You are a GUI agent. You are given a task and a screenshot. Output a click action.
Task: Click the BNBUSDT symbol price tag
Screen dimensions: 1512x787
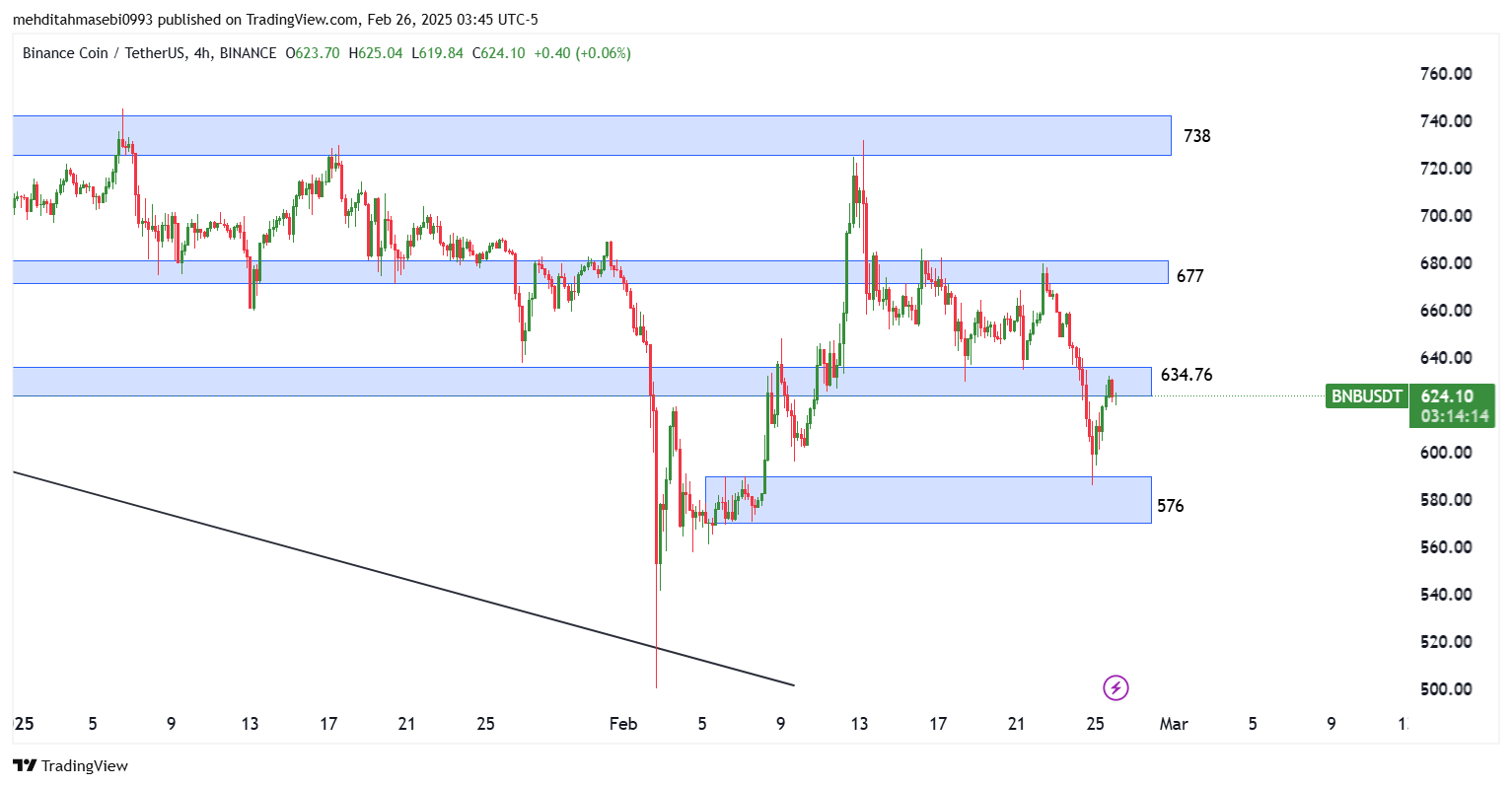point(1367,396)
